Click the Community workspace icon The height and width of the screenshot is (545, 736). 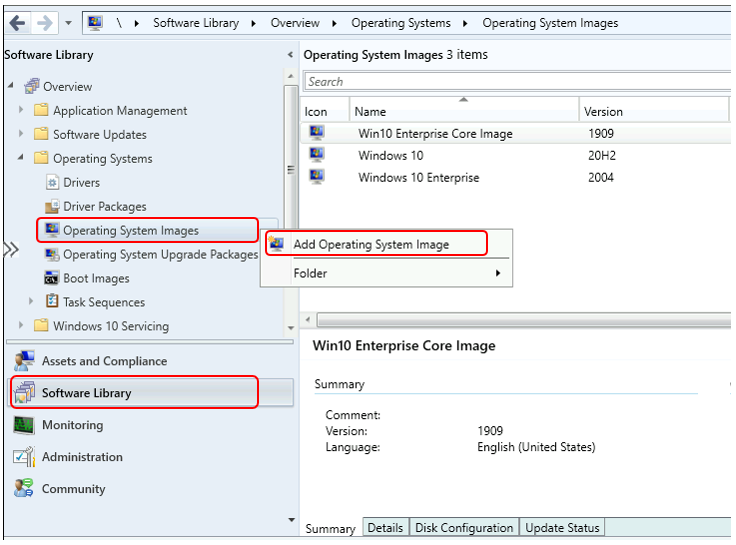[x=23, y=488]
